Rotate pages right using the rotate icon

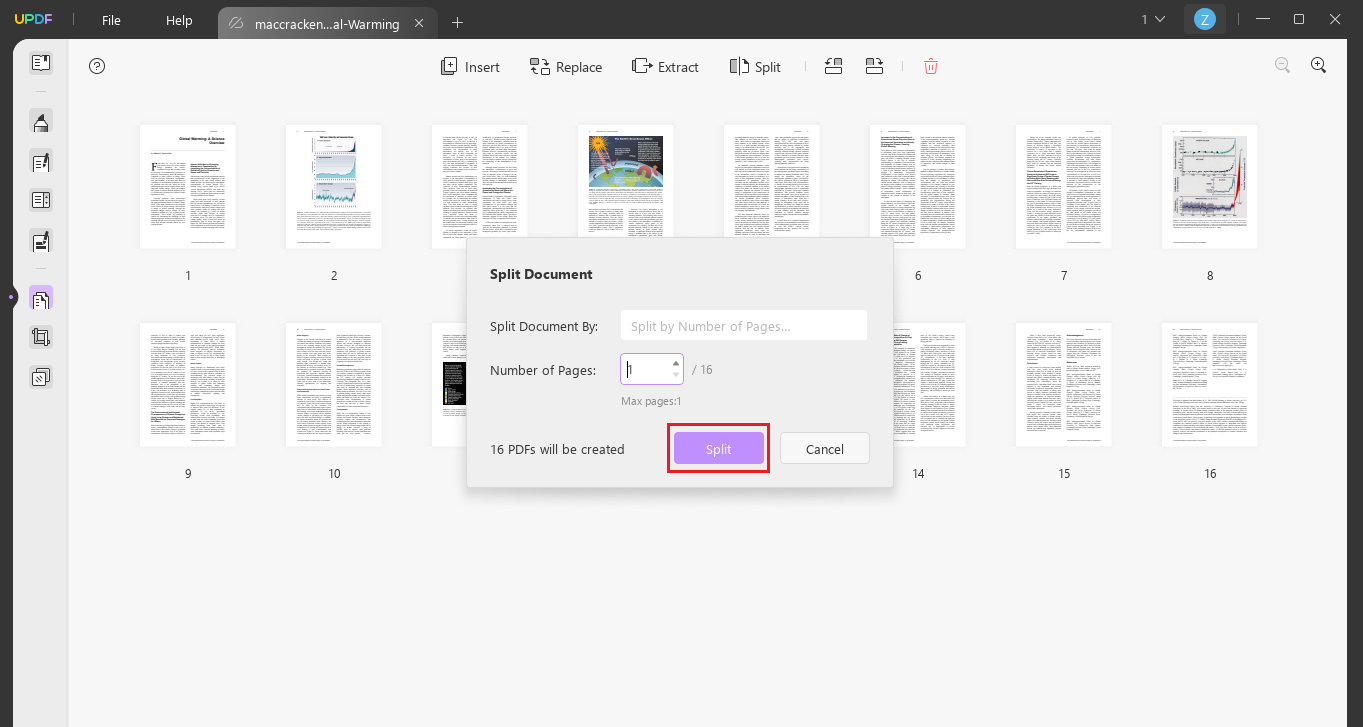(x=874, y=66)
